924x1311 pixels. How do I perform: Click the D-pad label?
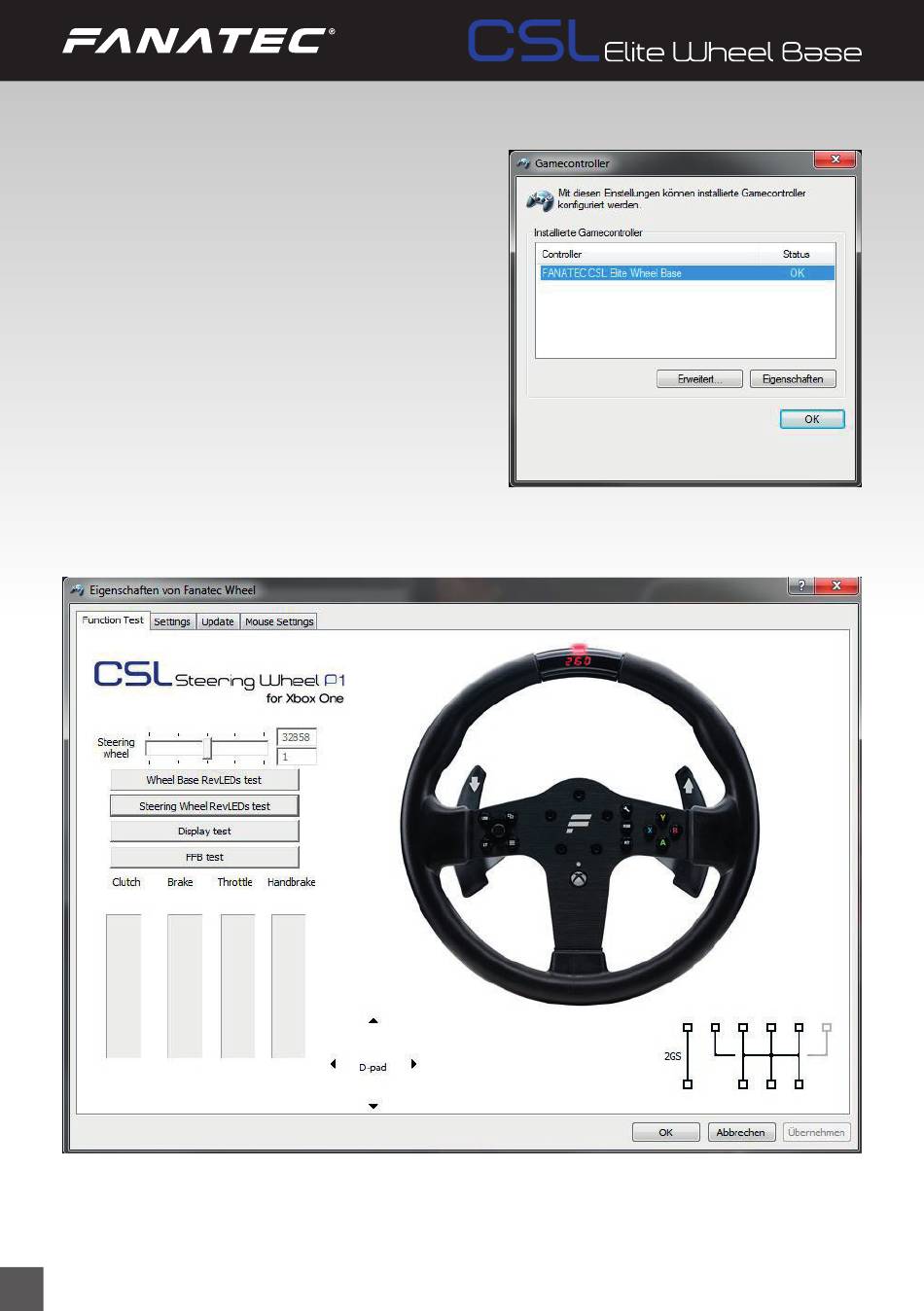point(373,1068)
